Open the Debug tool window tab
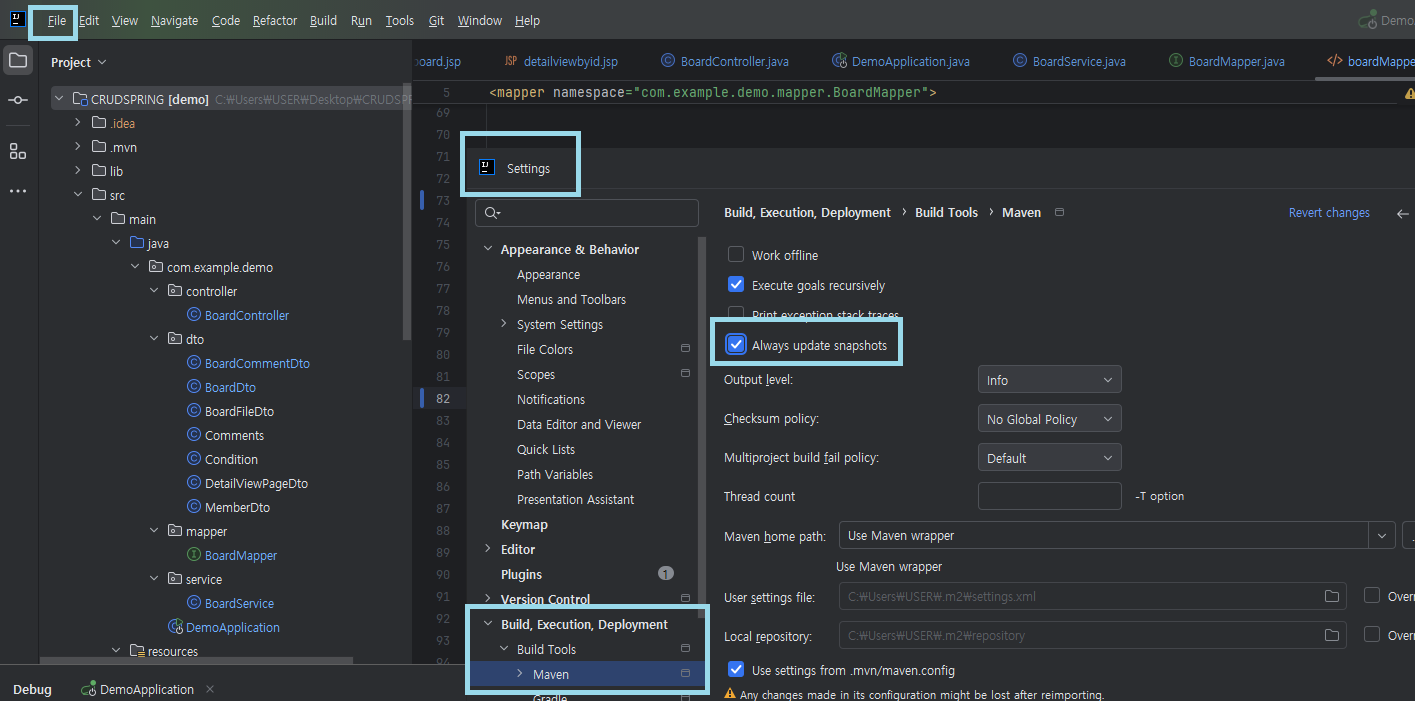Screen dimensions: 1415x701 (32, 689)
